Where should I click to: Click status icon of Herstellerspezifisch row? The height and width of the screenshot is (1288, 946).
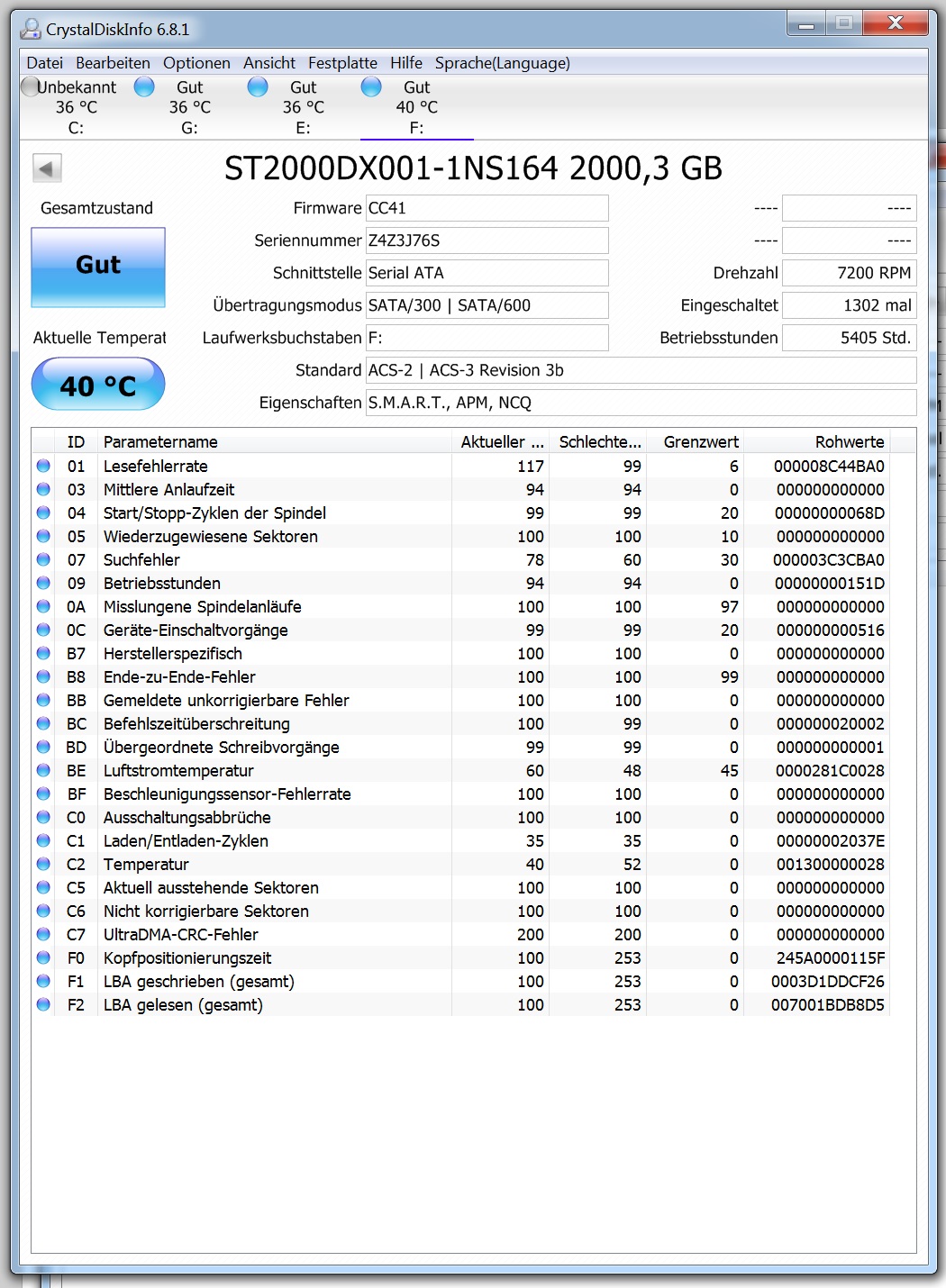(x=43, y=653)
